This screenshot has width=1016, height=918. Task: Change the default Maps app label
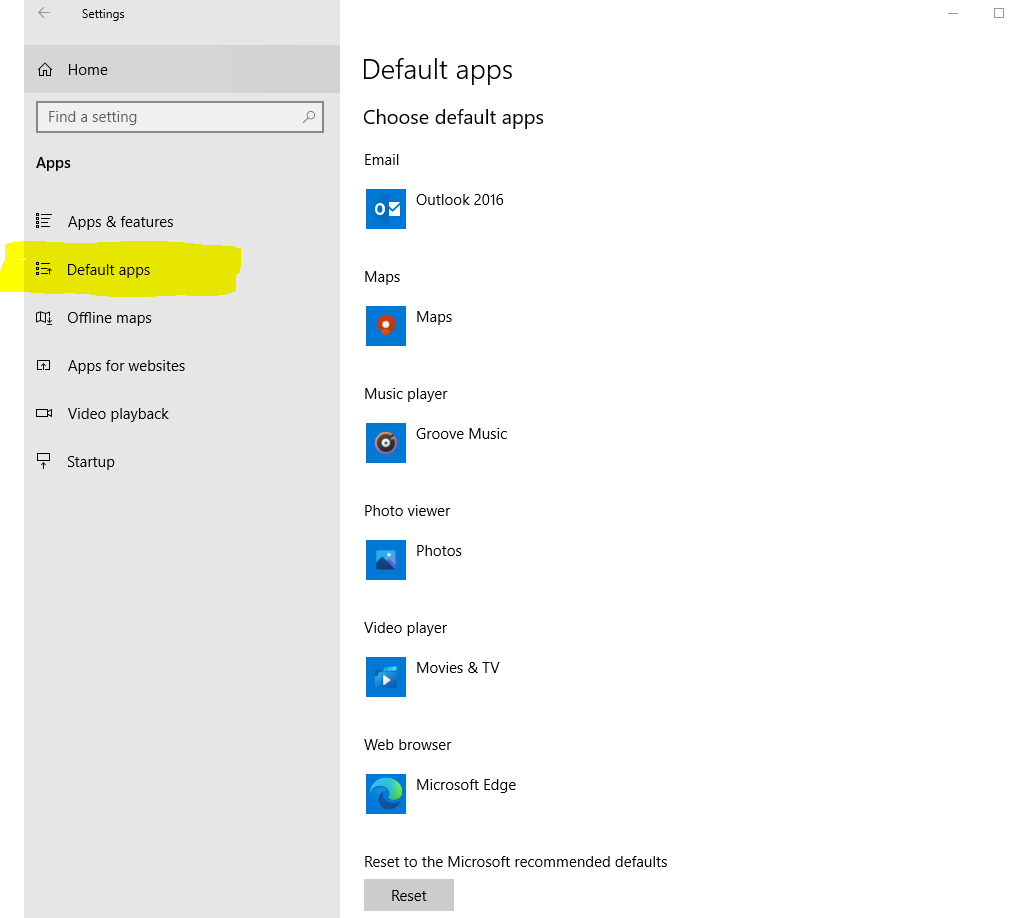[x=434, y=317]
